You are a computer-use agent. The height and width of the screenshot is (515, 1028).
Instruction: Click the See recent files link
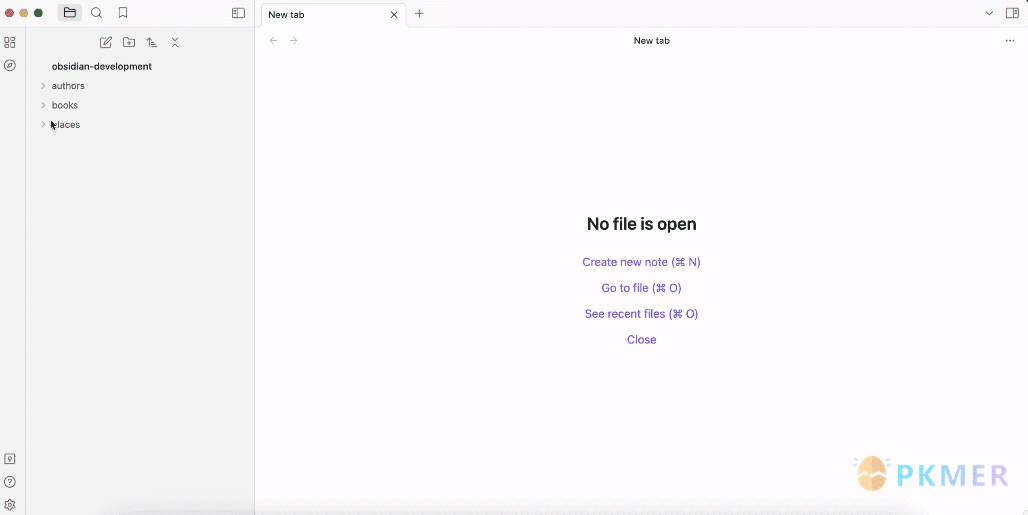(x=641, y=314)
